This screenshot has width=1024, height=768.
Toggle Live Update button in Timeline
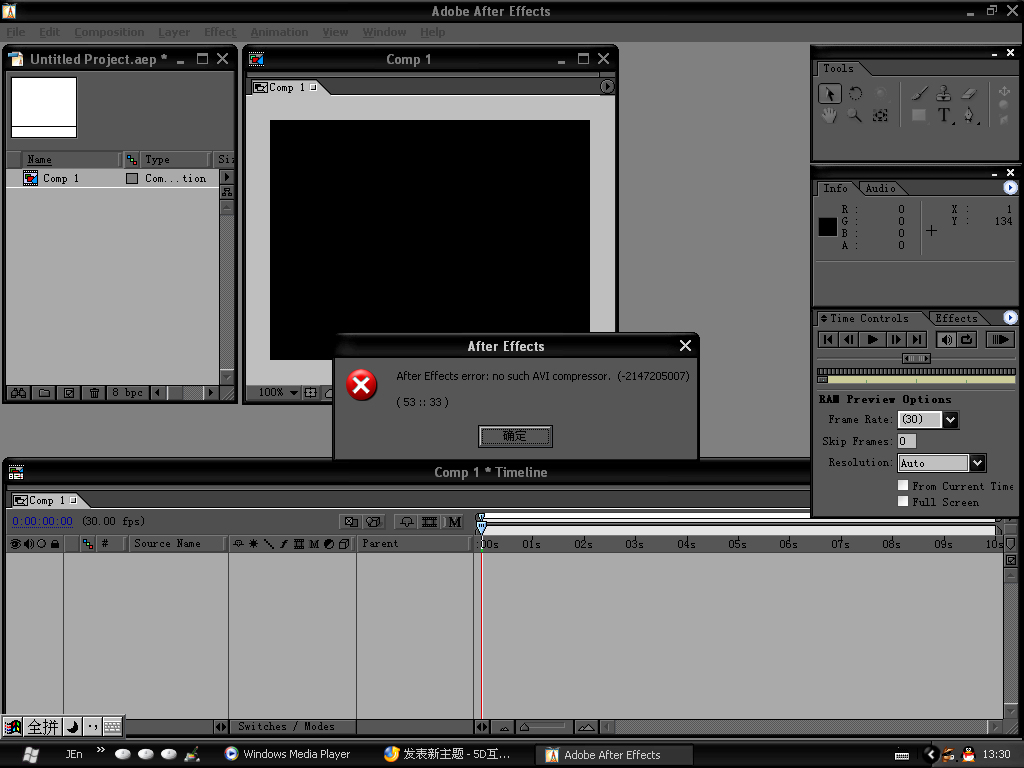click(x=351, y=522)
